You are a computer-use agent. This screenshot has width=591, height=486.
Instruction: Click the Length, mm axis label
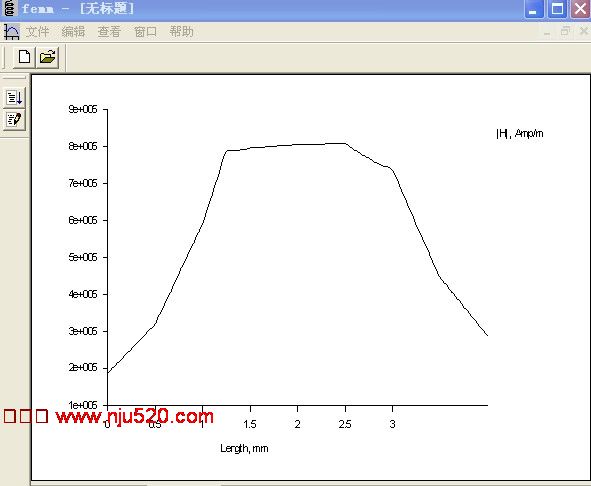click(x=244, y=448)
